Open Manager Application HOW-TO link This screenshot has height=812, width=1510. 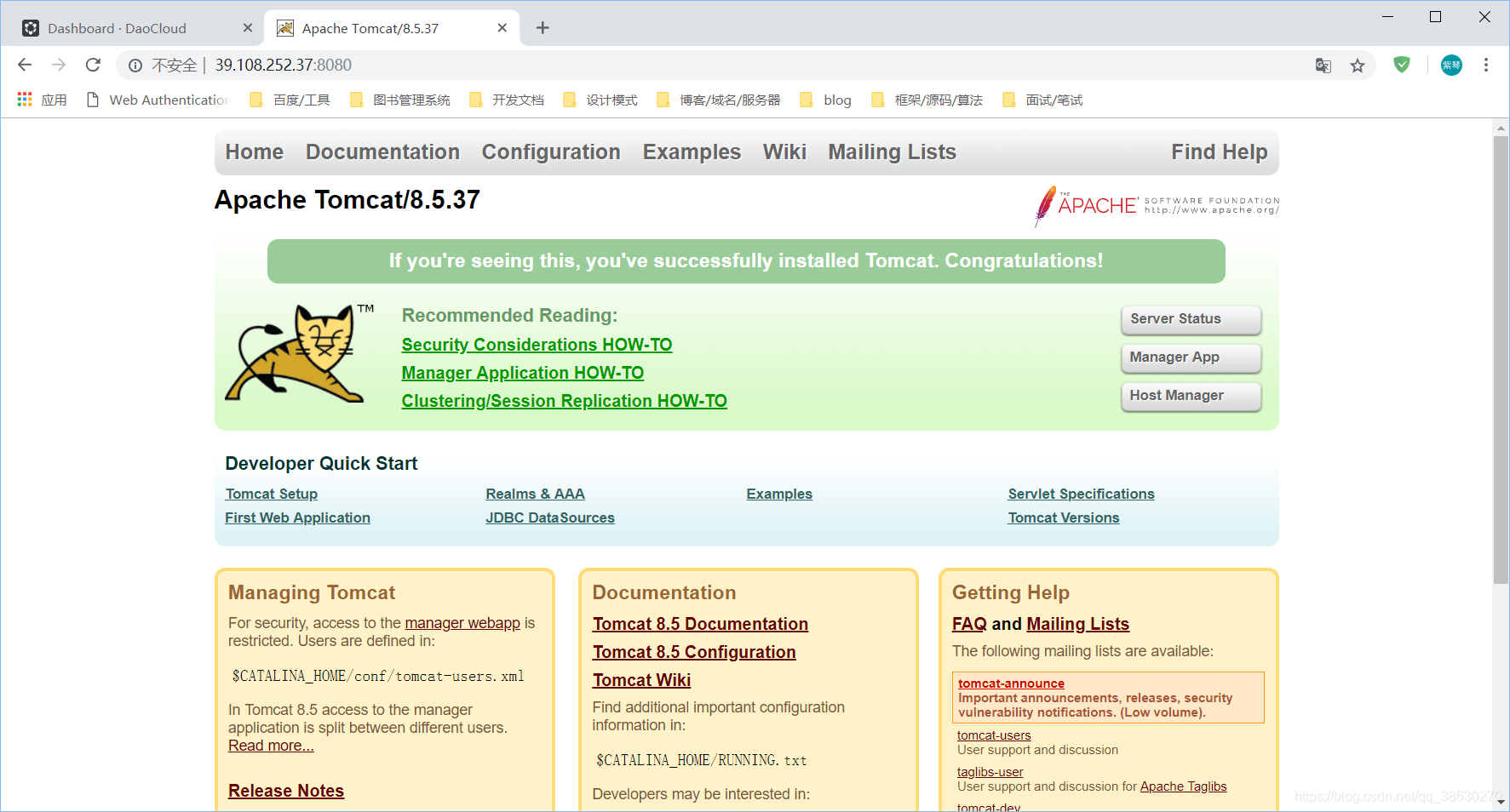[523, 373]
